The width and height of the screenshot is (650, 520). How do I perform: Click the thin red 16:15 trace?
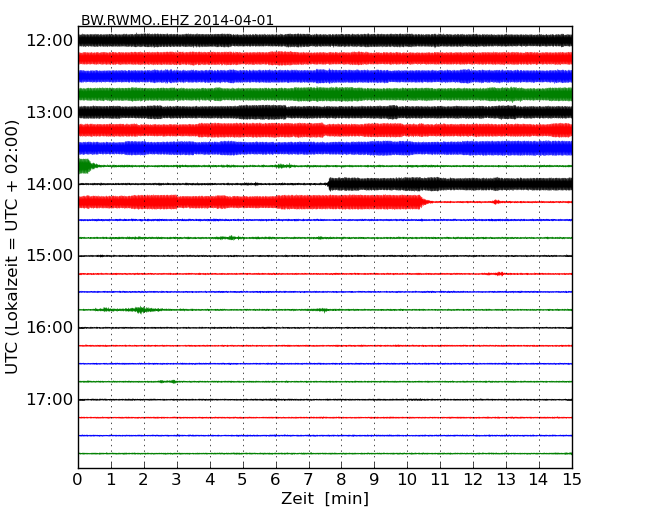click(325, 346)
